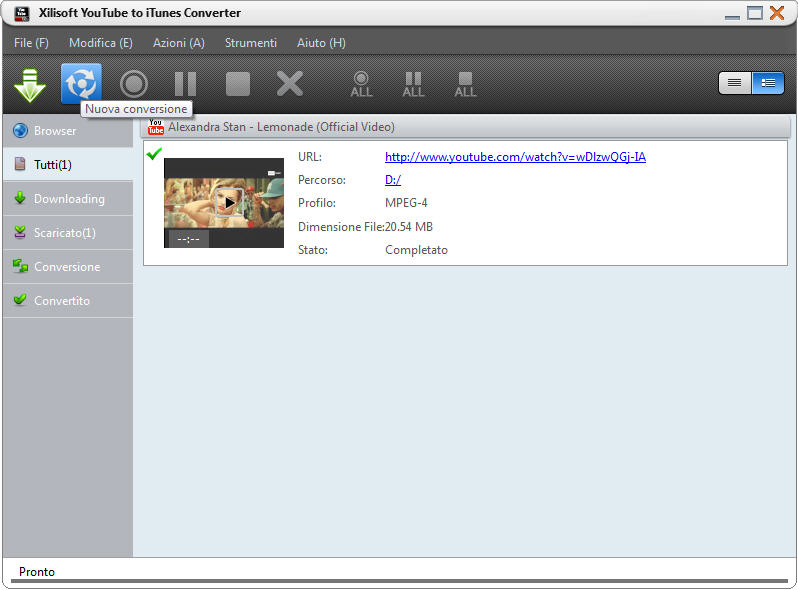Click the Pause toolbar icon

click(185, 84)
